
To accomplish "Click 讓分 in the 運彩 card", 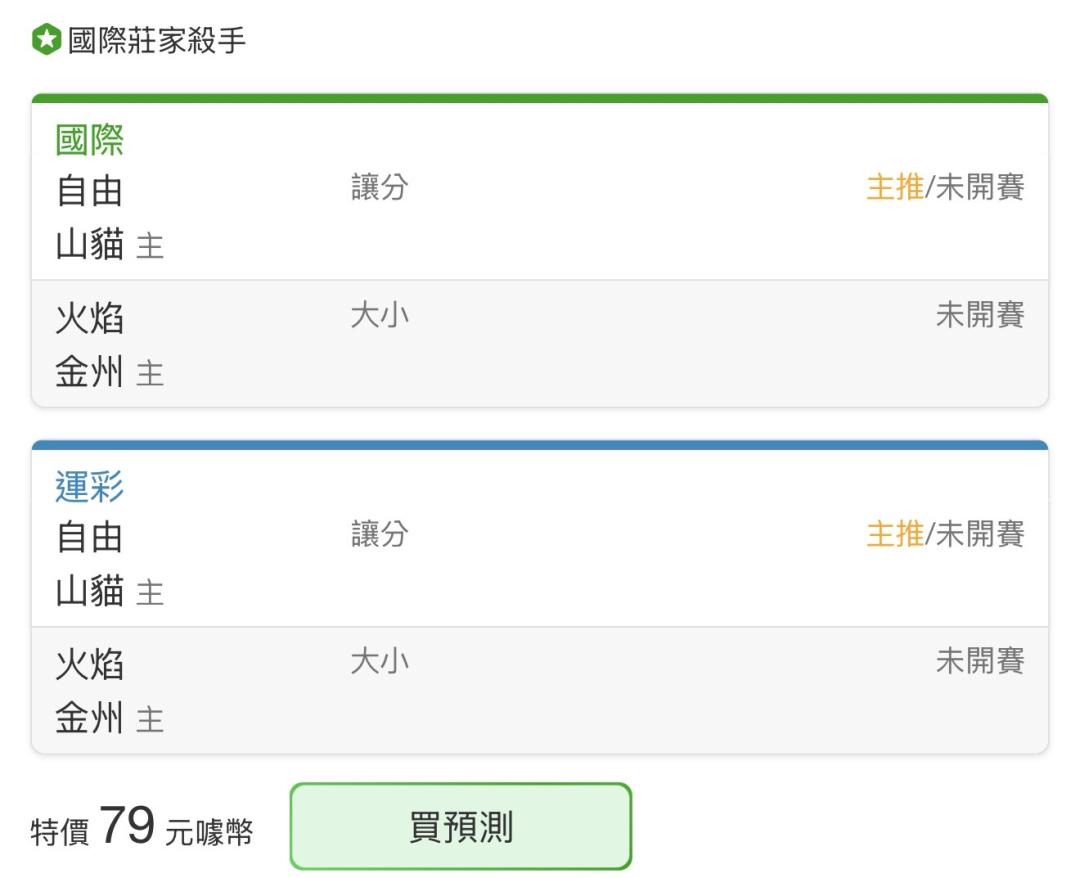I will 380,534.
